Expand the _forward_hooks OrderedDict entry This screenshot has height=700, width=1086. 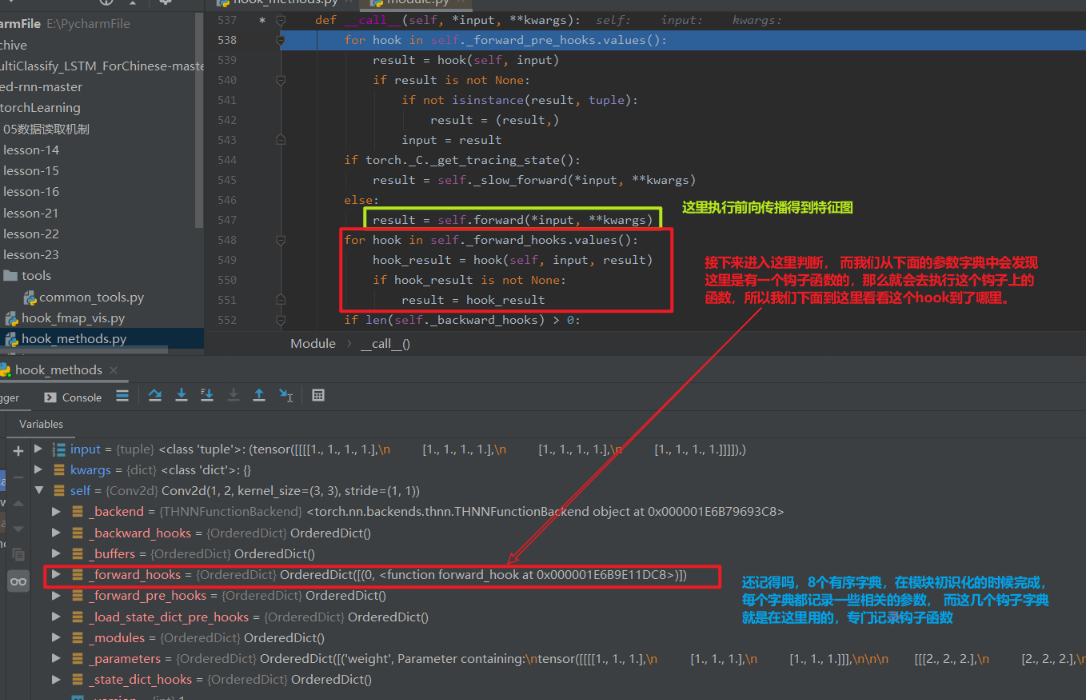(57, 574)
